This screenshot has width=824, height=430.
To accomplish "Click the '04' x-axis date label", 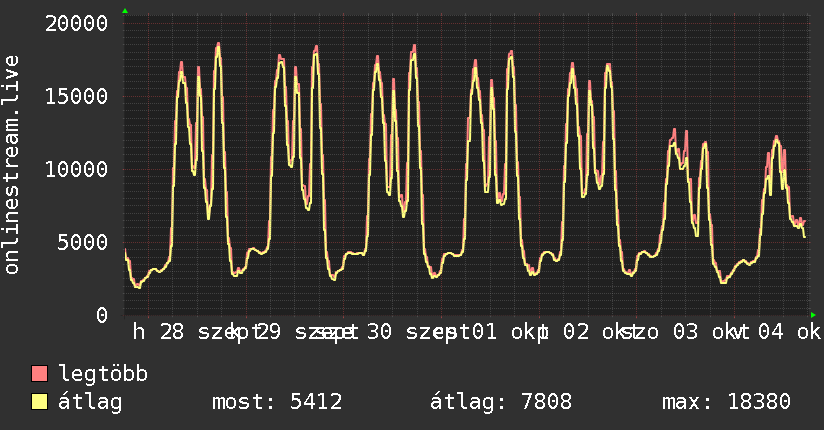I will [770, 332].
